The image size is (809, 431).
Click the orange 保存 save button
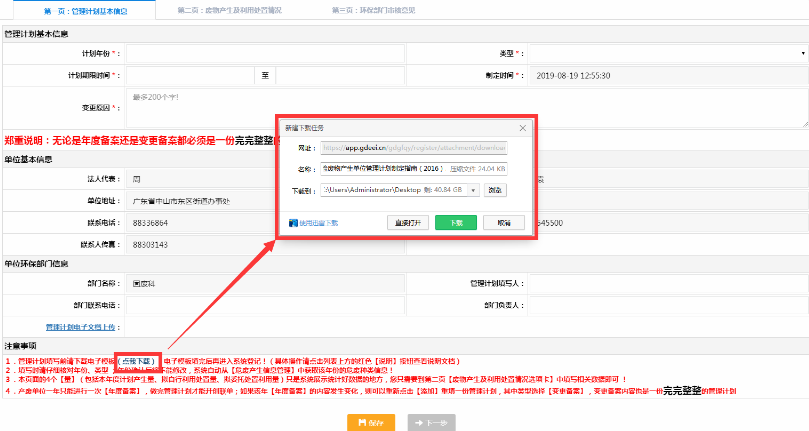click(x=371, y=422)
